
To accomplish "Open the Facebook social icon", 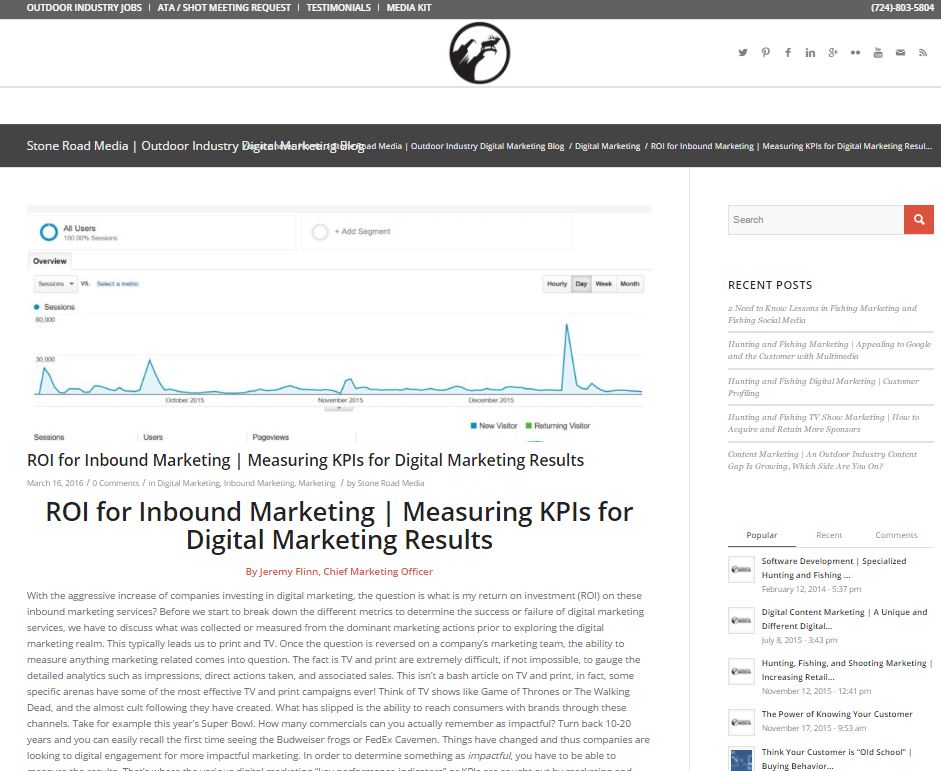I will (788, 53).
